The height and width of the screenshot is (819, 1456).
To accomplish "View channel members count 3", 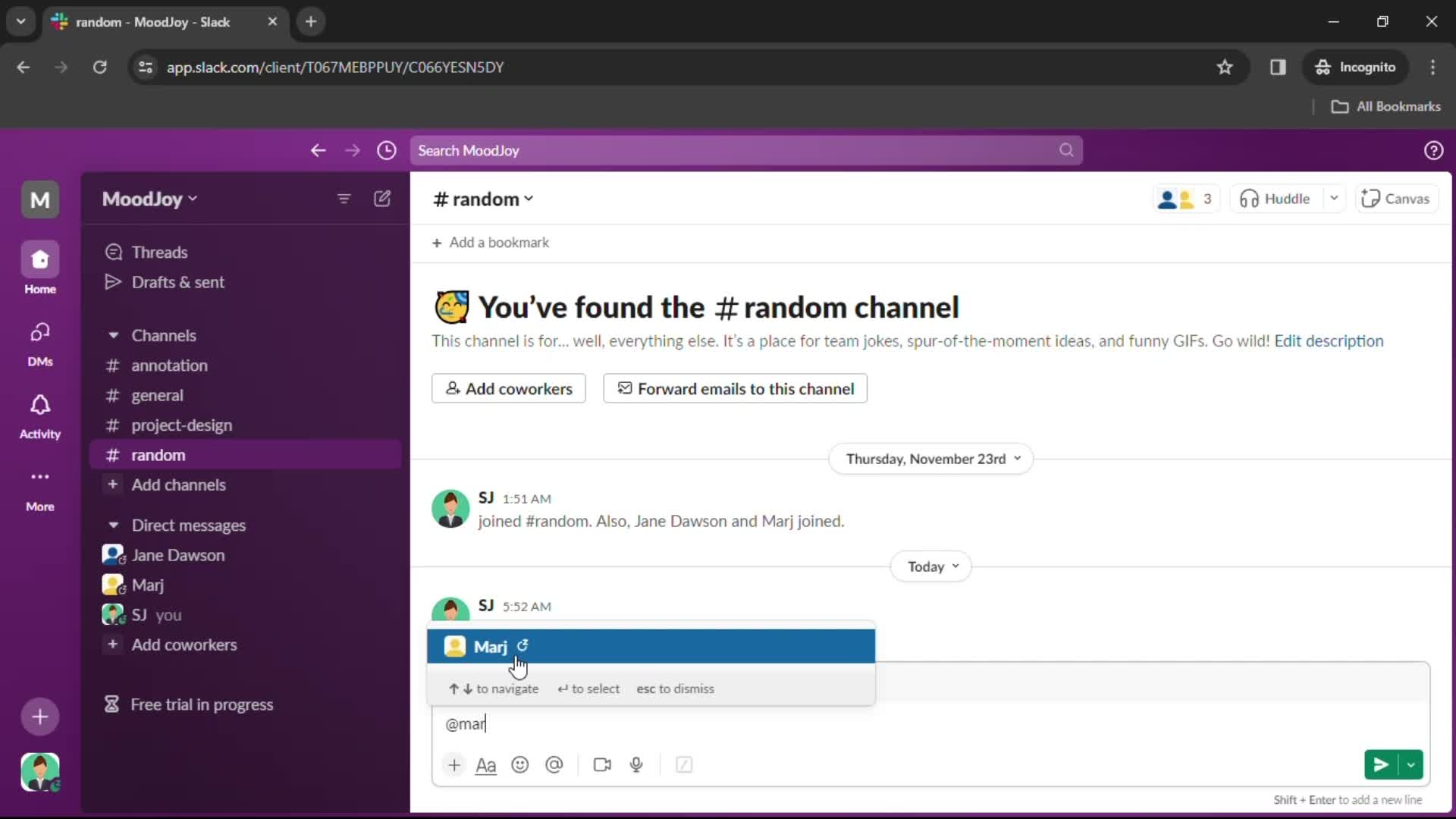I will (x=1186, y=199).
